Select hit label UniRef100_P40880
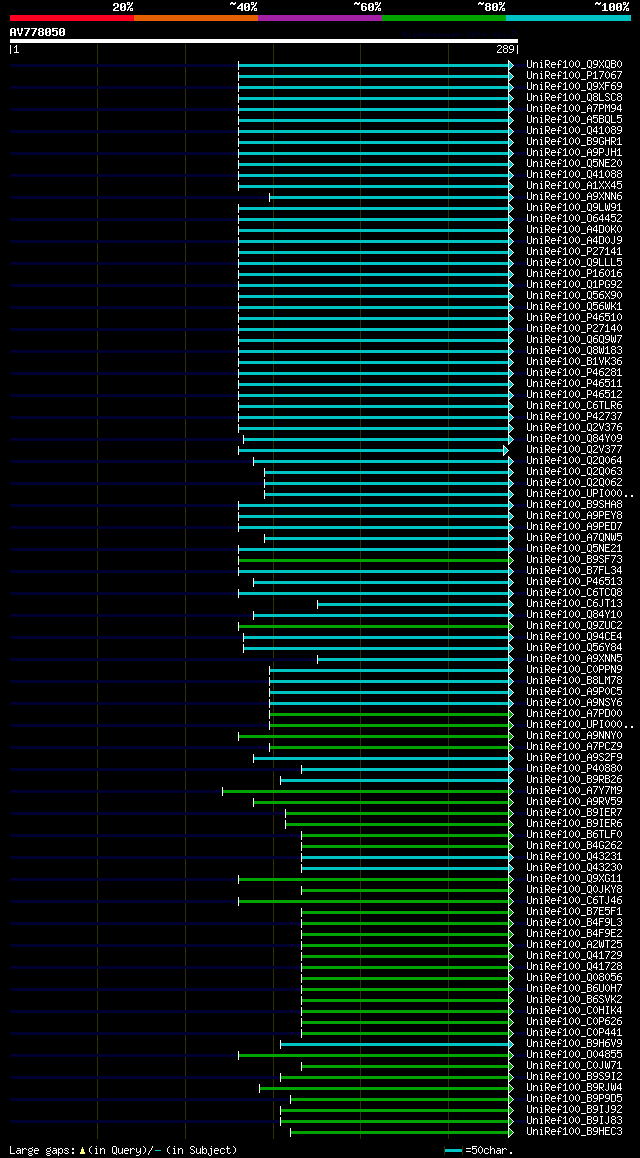The height and width of the screenshot is (1158, 640). (574, 769)
